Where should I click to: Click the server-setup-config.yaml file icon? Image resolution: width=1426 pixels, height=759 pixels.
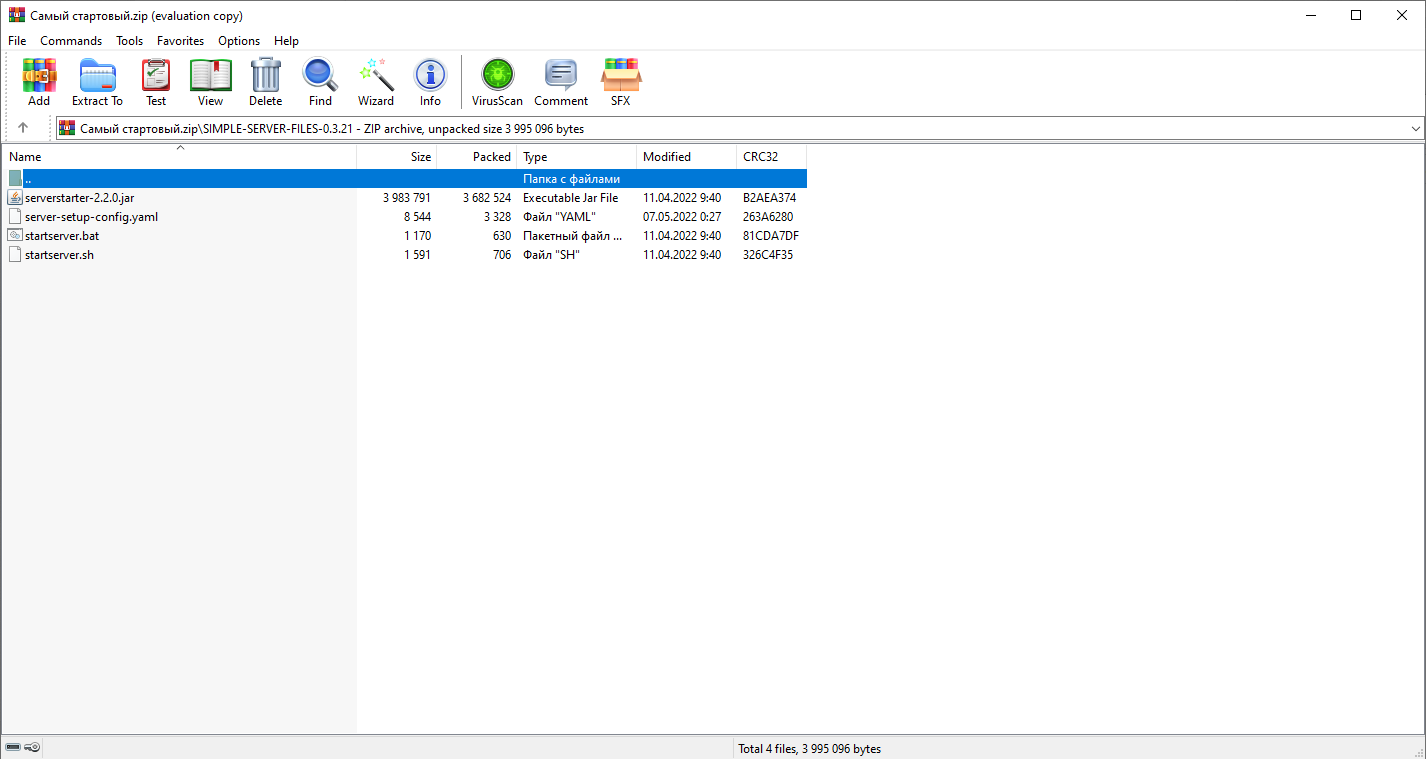(x=15, y=217)
